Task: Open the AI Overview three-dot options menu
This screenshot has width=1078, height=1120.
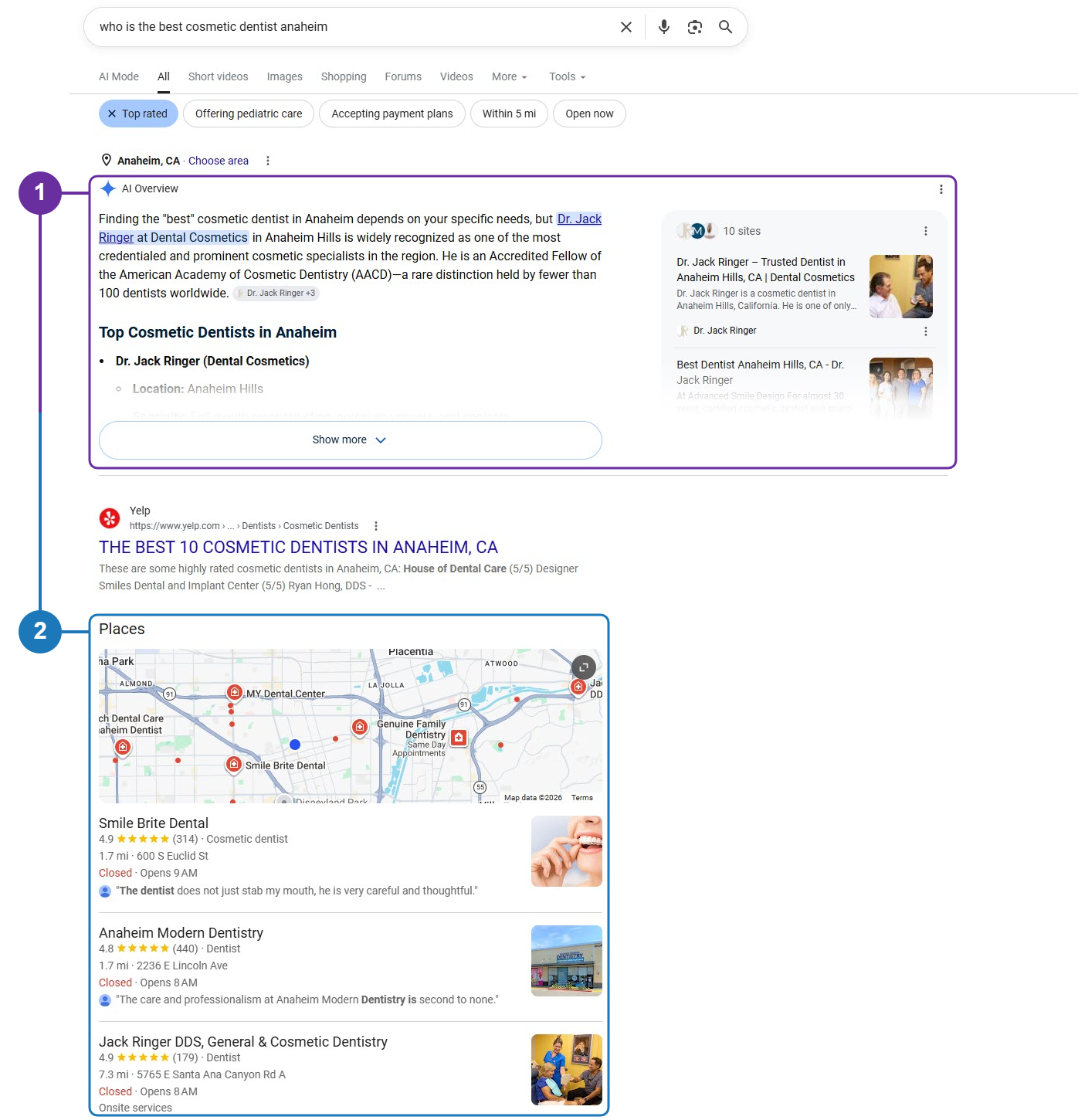Action: coord(941,189)
